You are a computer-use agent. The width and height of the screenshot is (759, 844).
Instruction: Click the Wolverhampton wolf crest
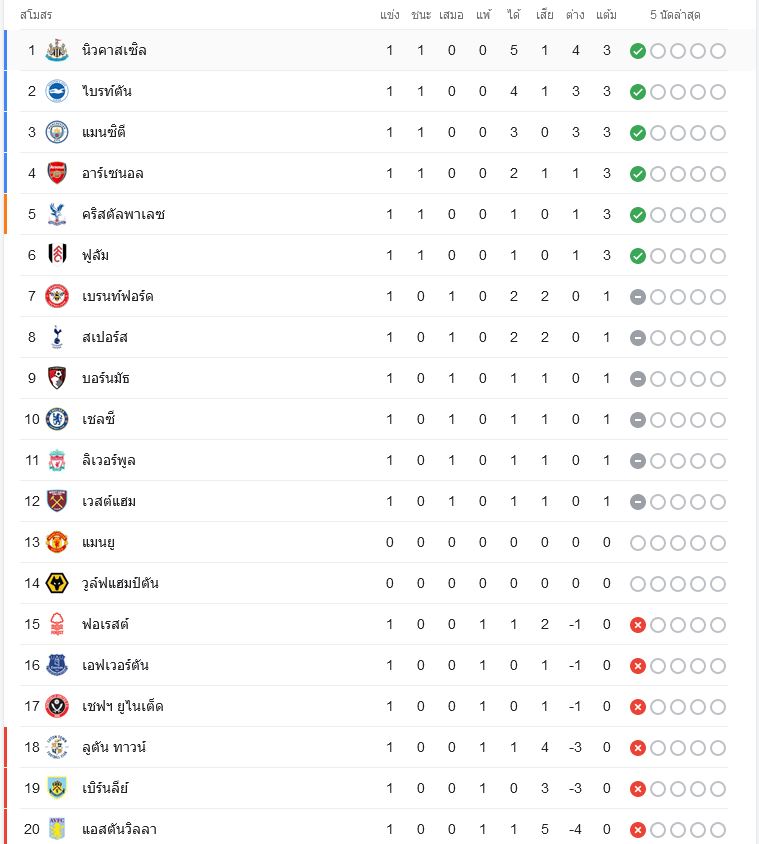pos(57,583)
